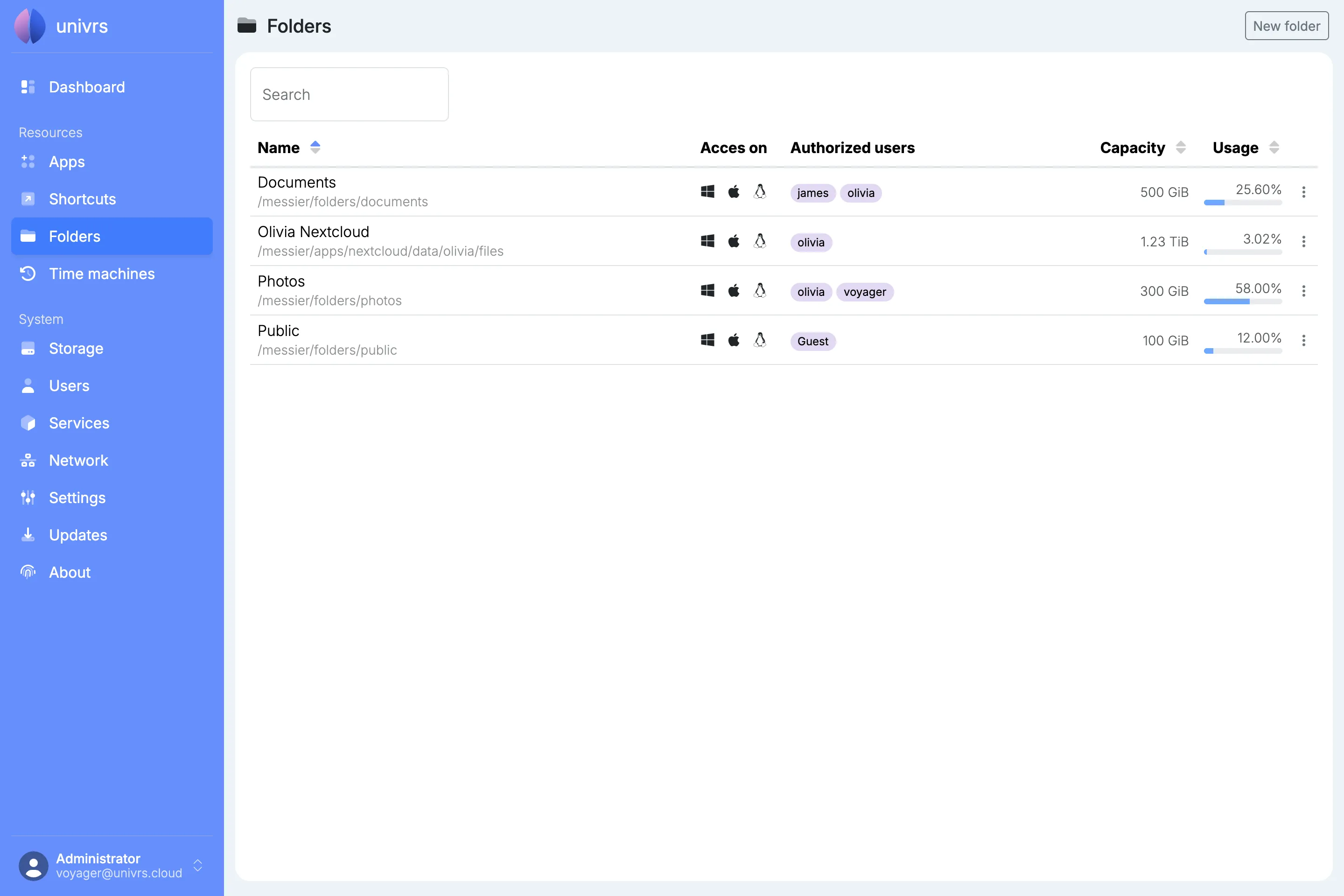Click the univrs logo
This screenshot has height=896, width=1344.
pyautogui.click(x=30, y=26)
